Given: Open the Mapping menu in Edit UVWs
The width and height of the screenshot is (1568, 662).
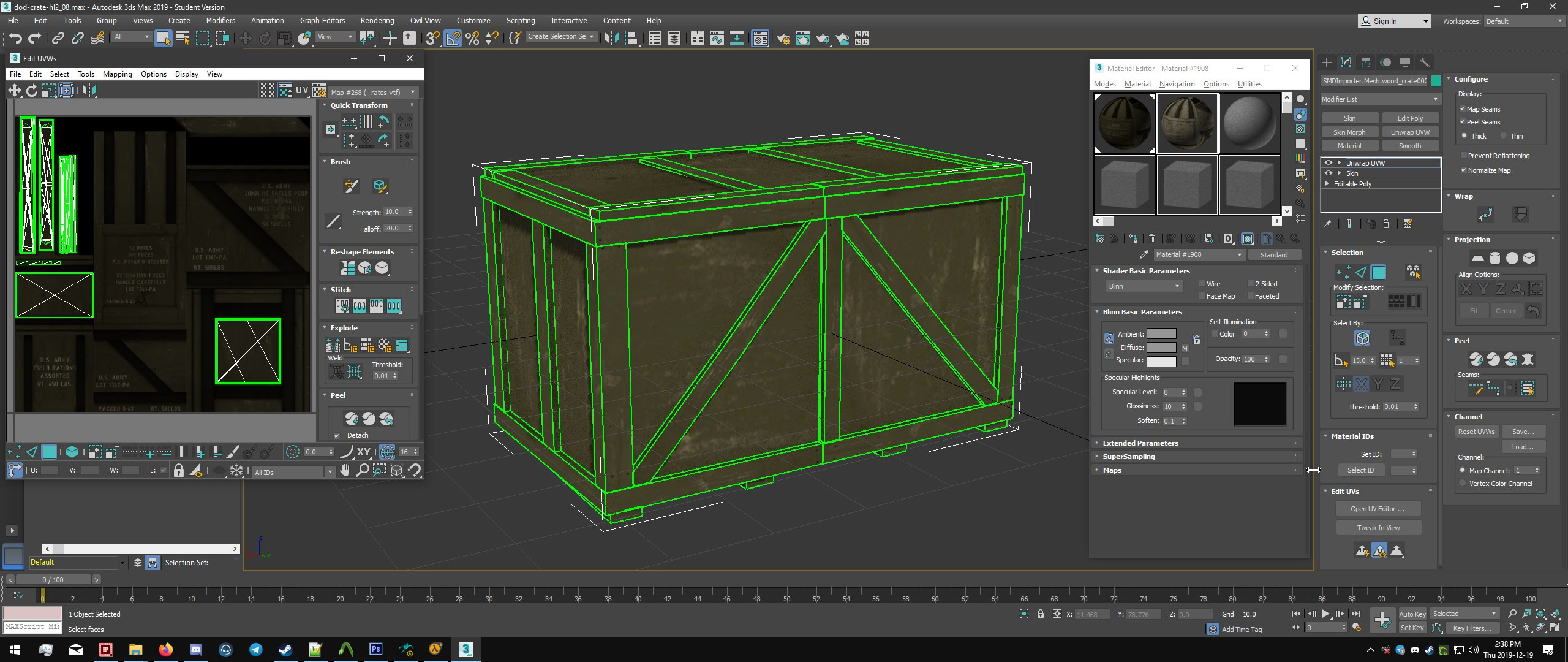Looking at the screenshot, I should (118, 74).
